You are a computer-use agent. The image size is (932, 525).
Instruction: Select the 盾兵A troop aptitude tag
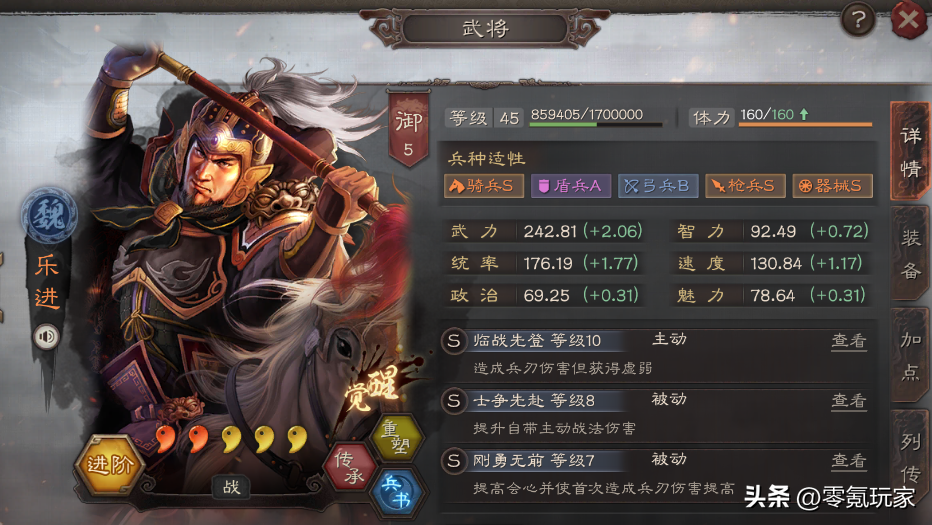tap(571, 186)
